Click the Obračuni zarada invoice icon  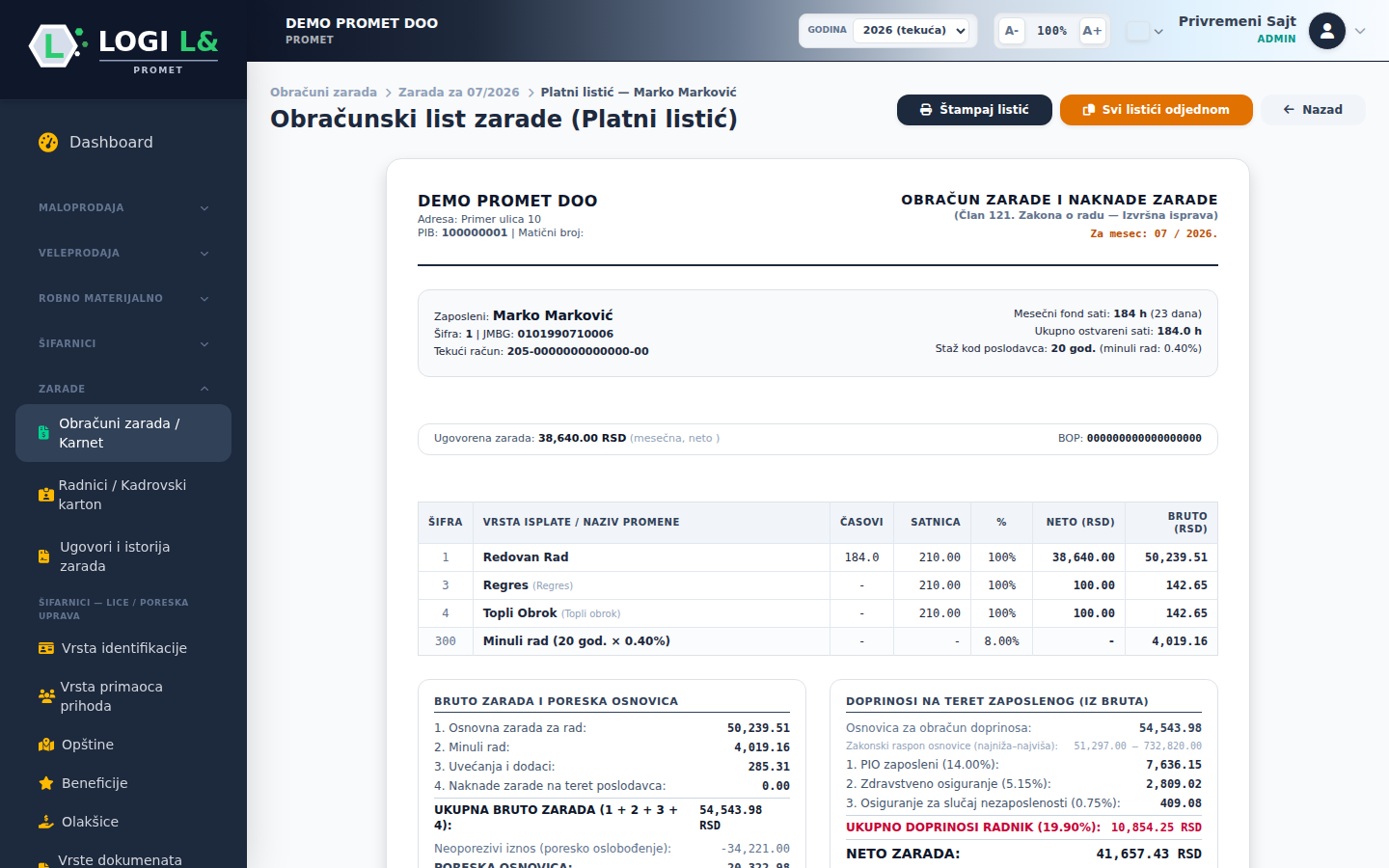[x=43, y=433]
